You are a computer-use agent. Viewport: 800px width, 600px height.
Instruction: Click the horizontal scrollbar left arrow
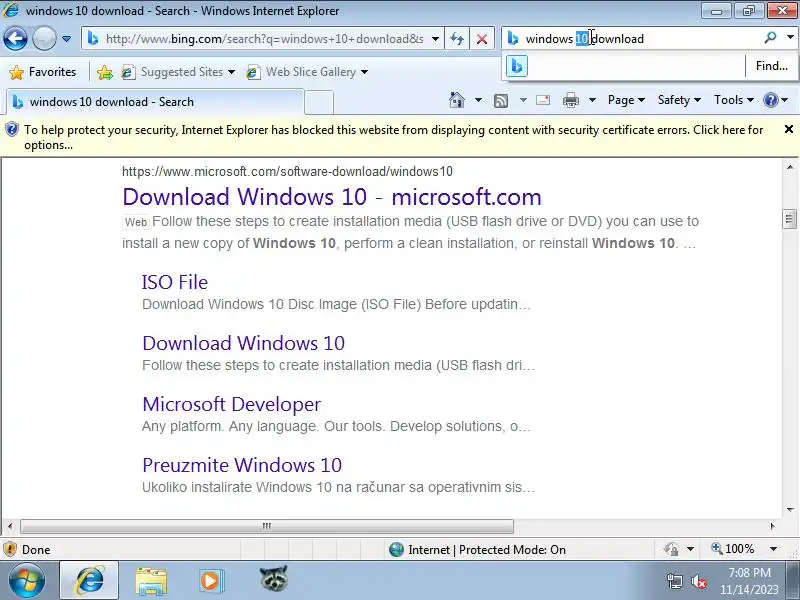[x=10, y=526]
